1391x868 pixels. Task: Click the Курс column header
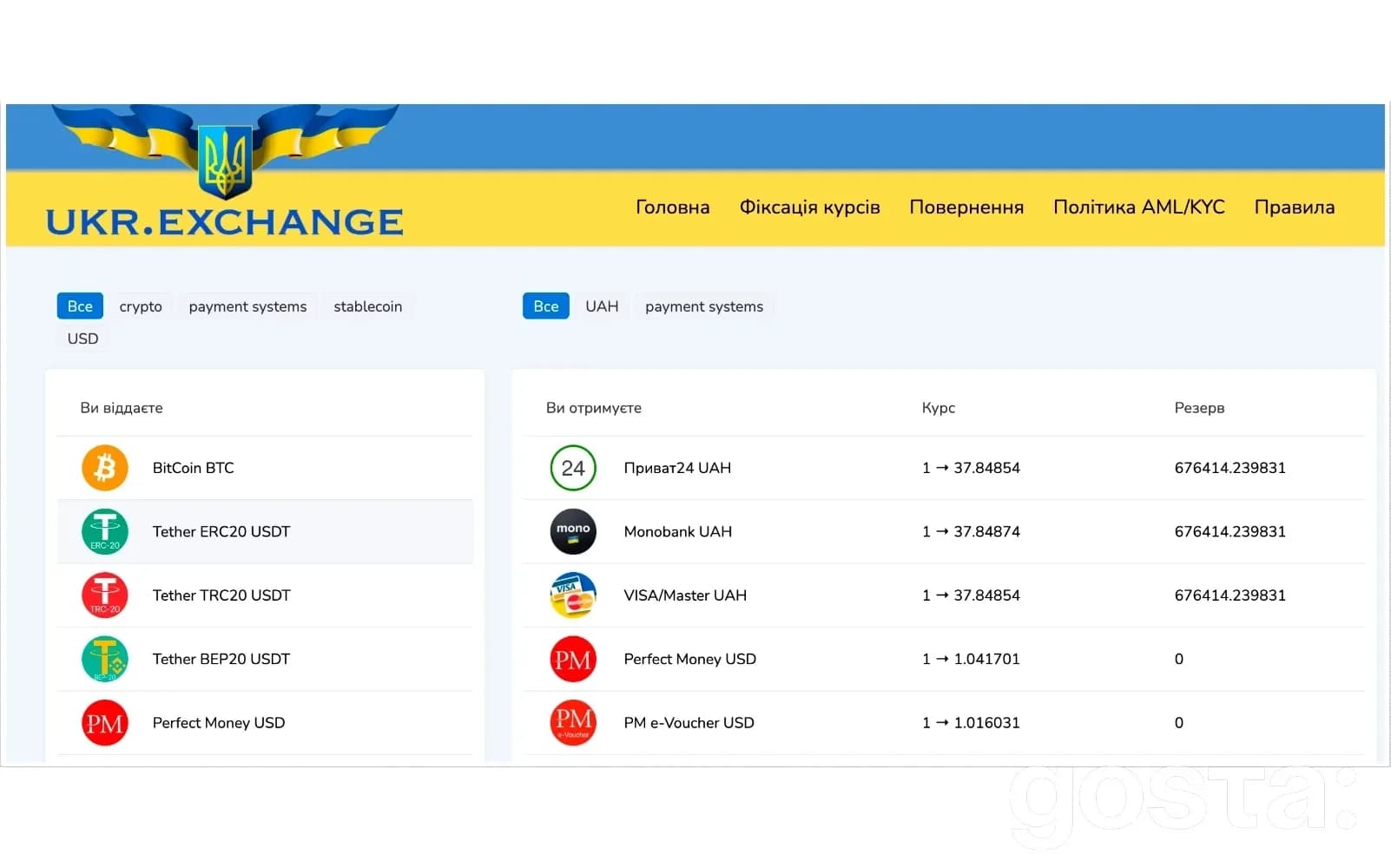coord(939,408)
